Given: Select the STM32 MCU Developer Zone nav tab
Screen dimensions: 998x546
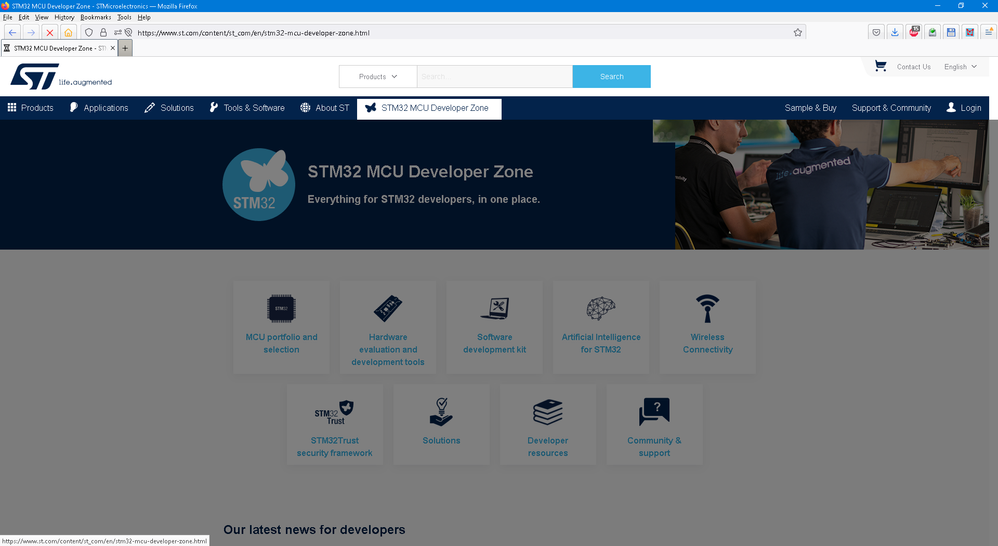Looking at the screenshot, I should 429,108.
